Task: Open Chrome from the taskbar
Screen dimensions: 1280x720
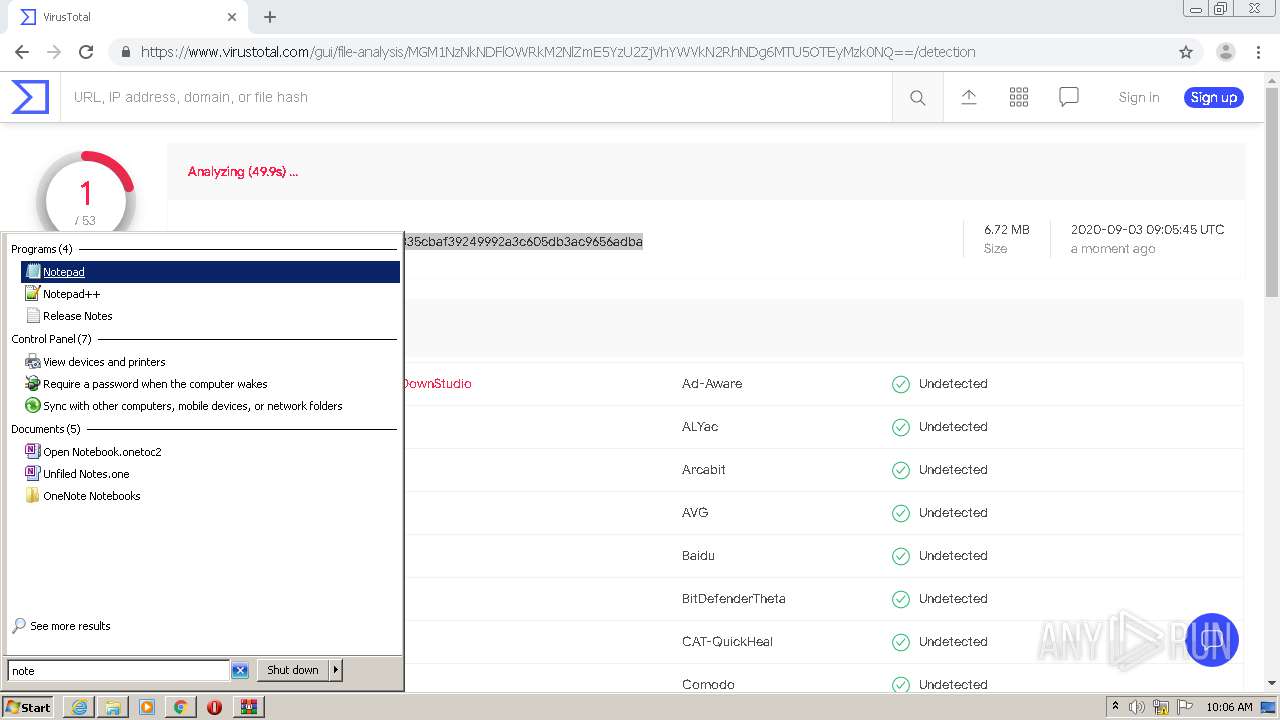Action: 181,707
